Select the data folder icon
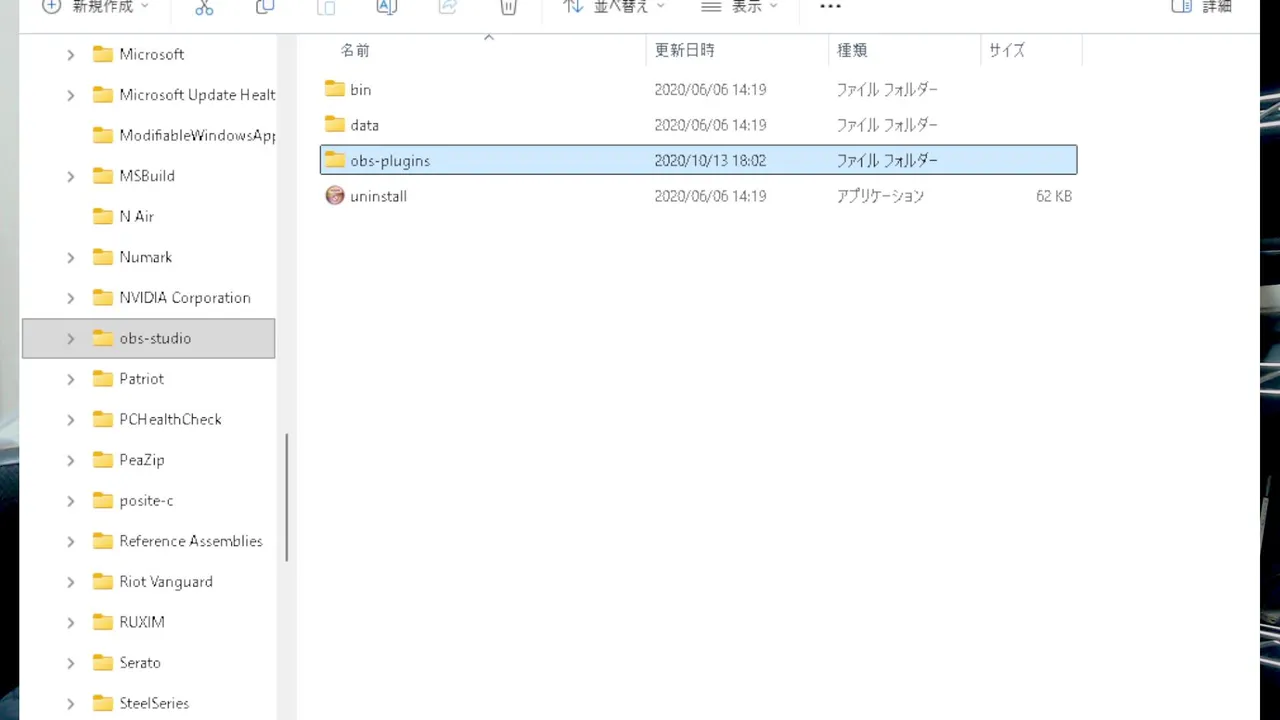 (x=335, y=124)
